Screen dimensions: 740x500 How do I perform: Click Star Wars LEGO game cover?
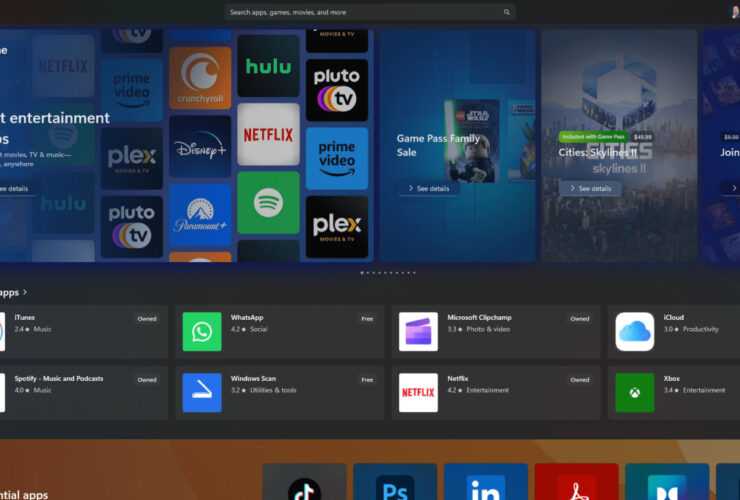pos(471,141)
